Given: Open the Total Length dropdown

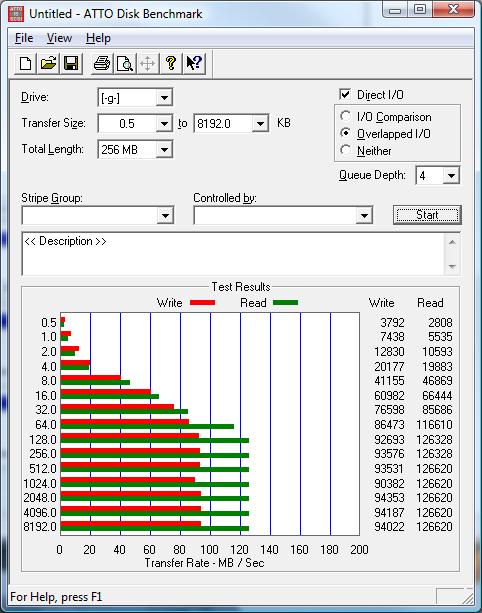Looking at the screenshot, I should click(164, 149).
